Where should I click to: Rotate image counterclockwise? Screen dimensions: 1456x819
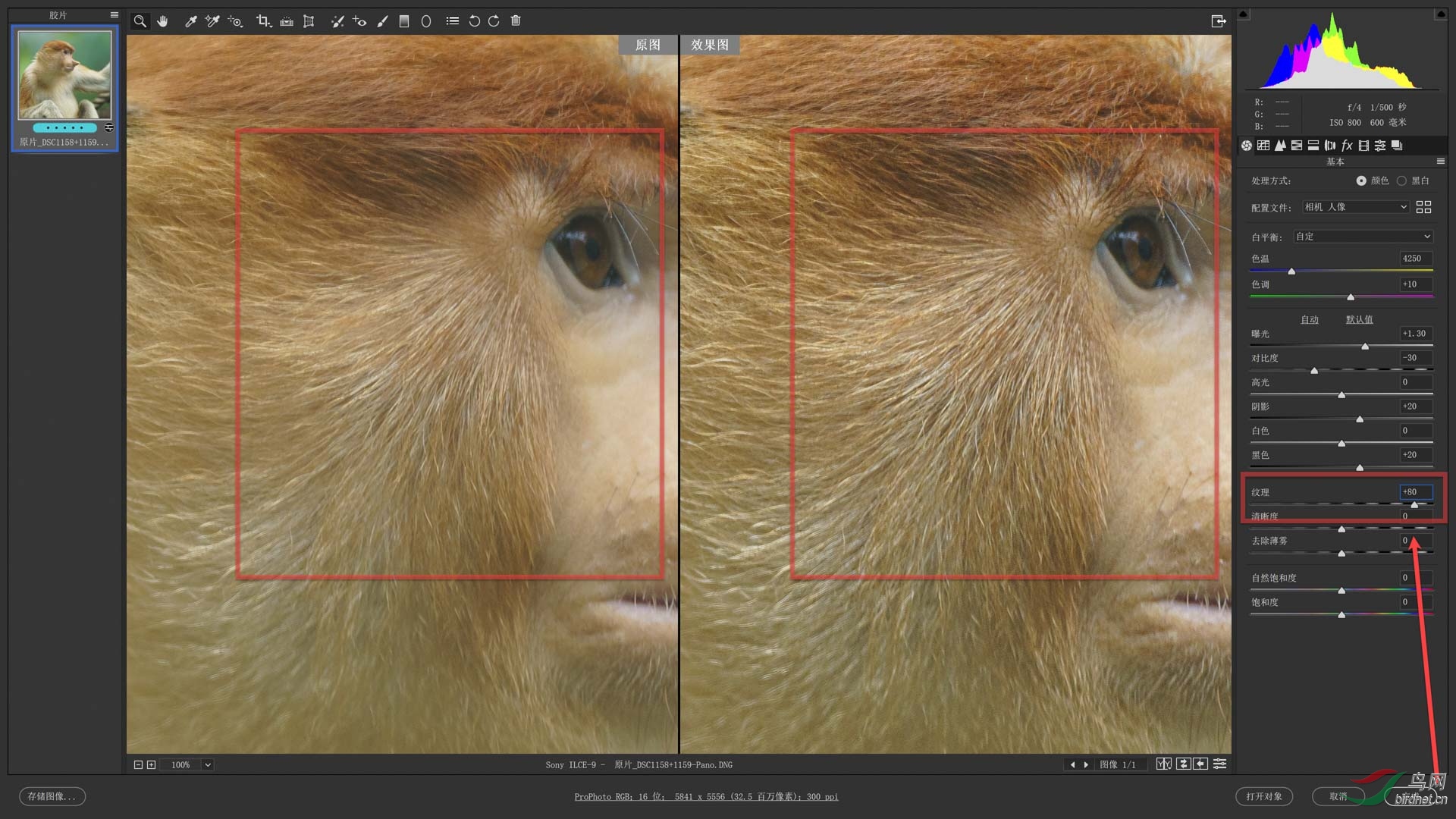click(x=474, y=21)
